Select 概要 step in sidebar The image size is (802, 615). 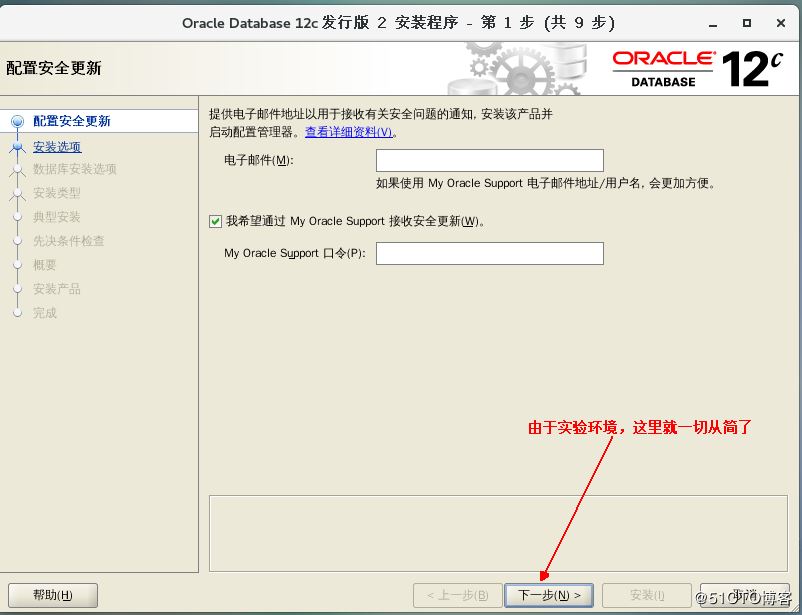[45, 265]
